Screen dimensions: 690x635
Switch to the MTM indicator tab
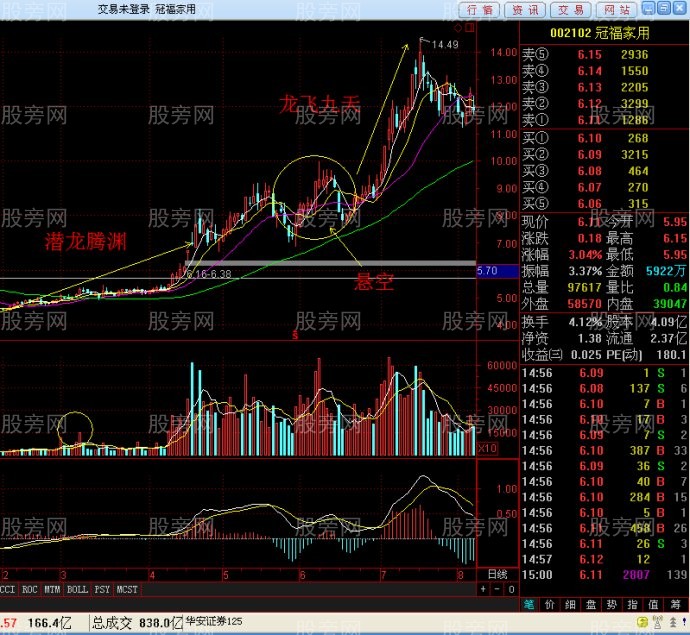click(x=52, y=589)
